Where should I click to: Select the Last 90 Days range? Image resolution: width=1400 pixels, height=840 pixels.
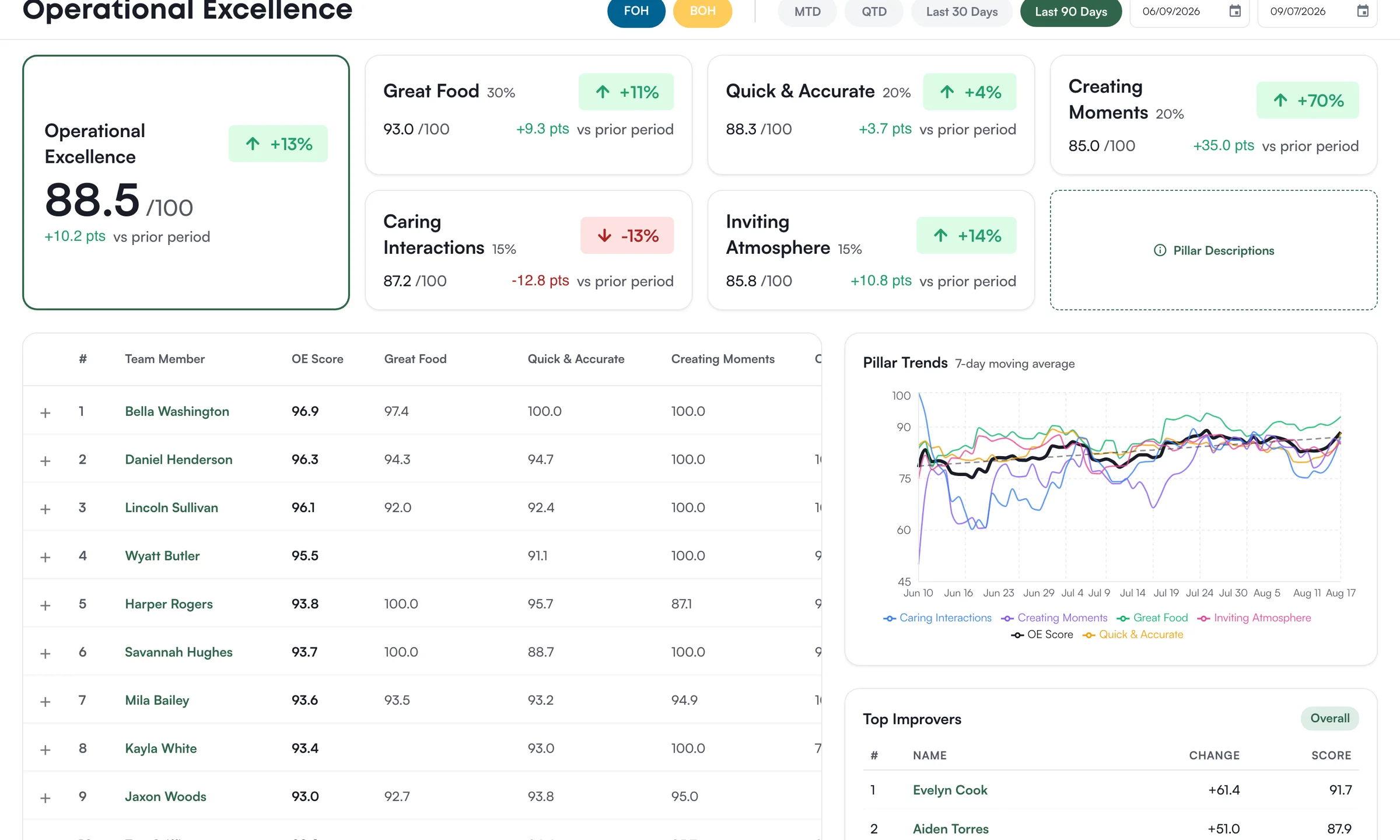[x=1071, y=12]
